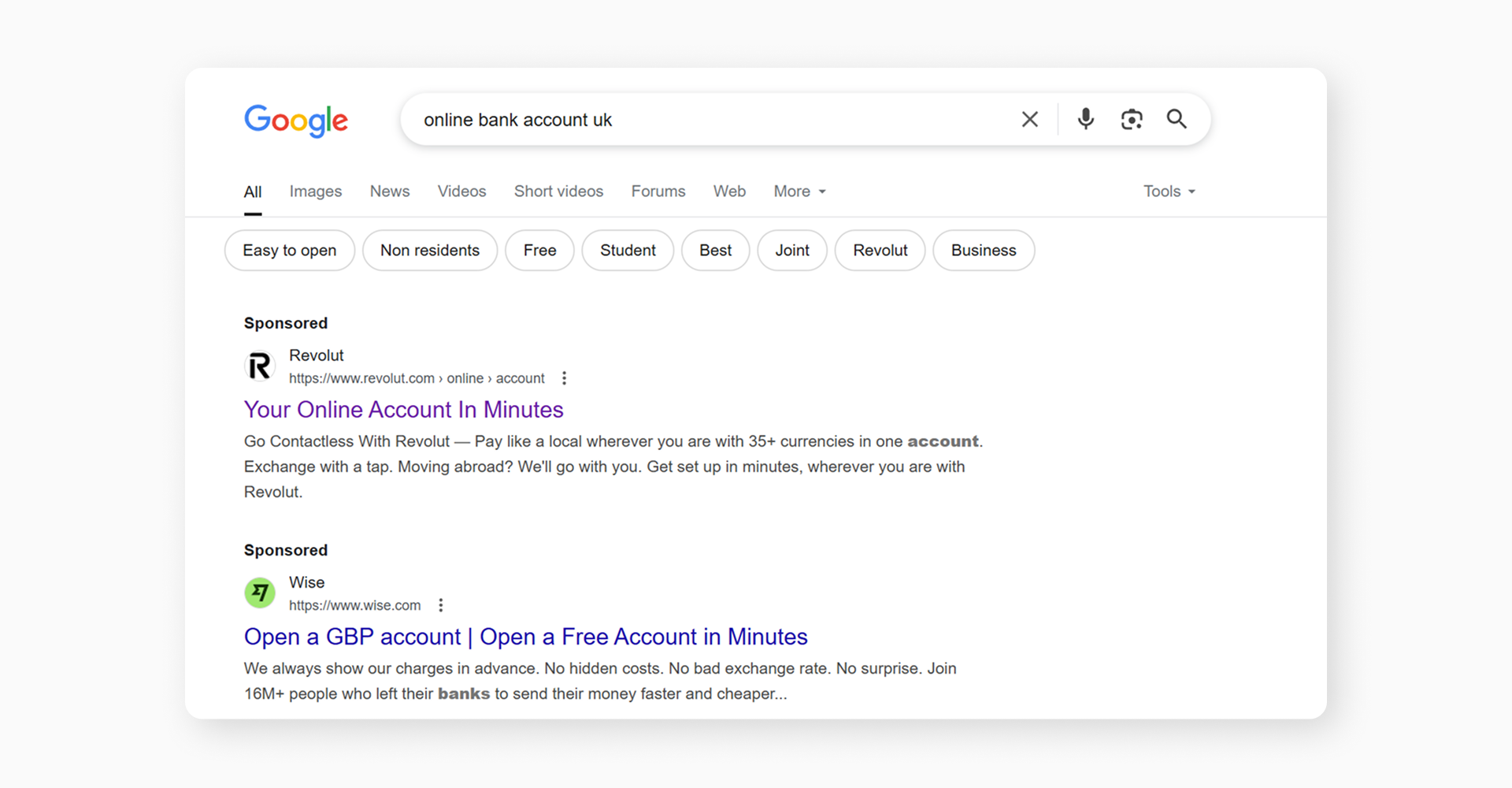The width and height of the screenshot is (1512, 788).
Task: Select the 'Student' filter chip
Action: click(x=628, y=251)
